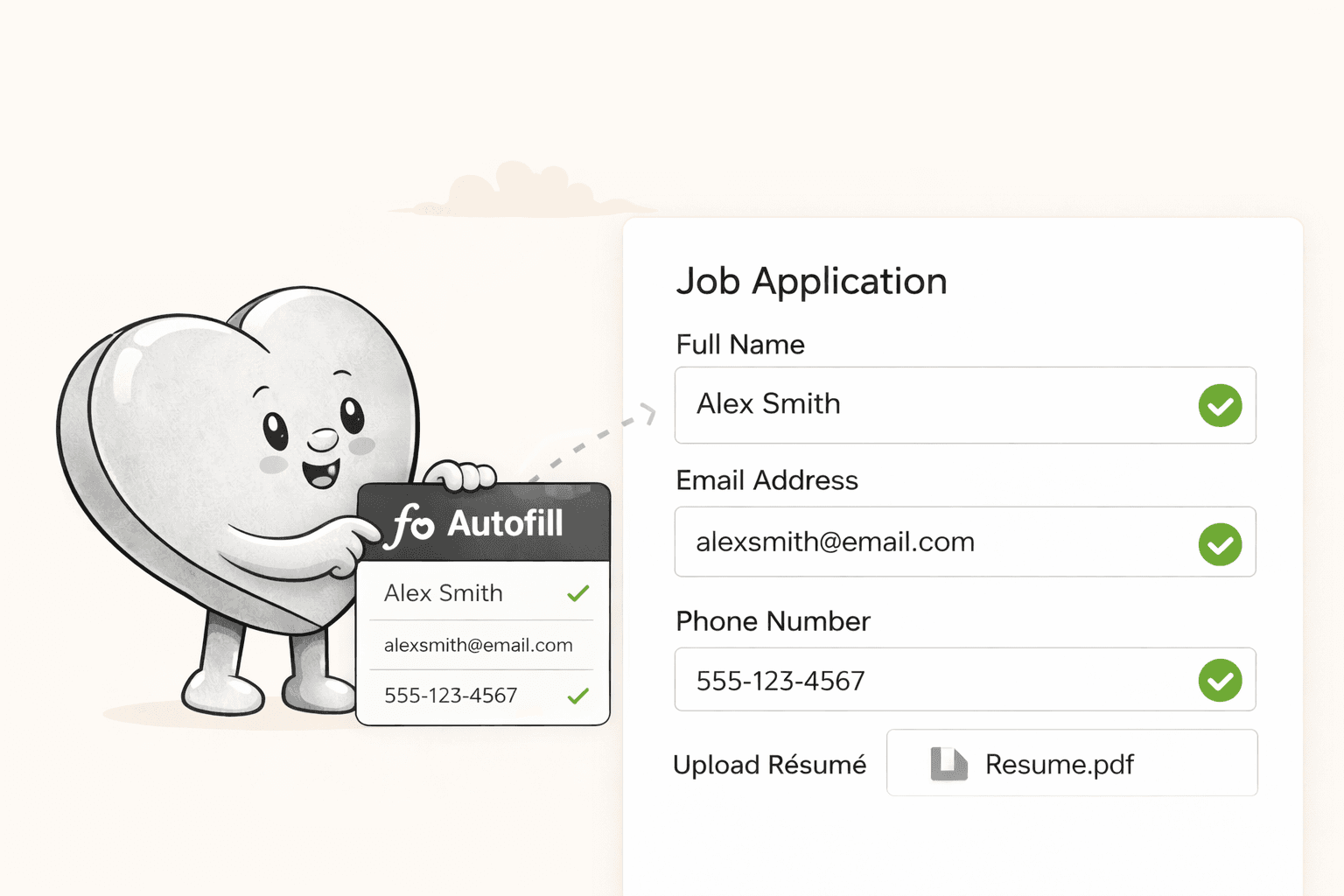This screenshot has height=896, width=1344.
Task: Click the checkmark next to 555-123-4567 suggestion
Action: 577,696
